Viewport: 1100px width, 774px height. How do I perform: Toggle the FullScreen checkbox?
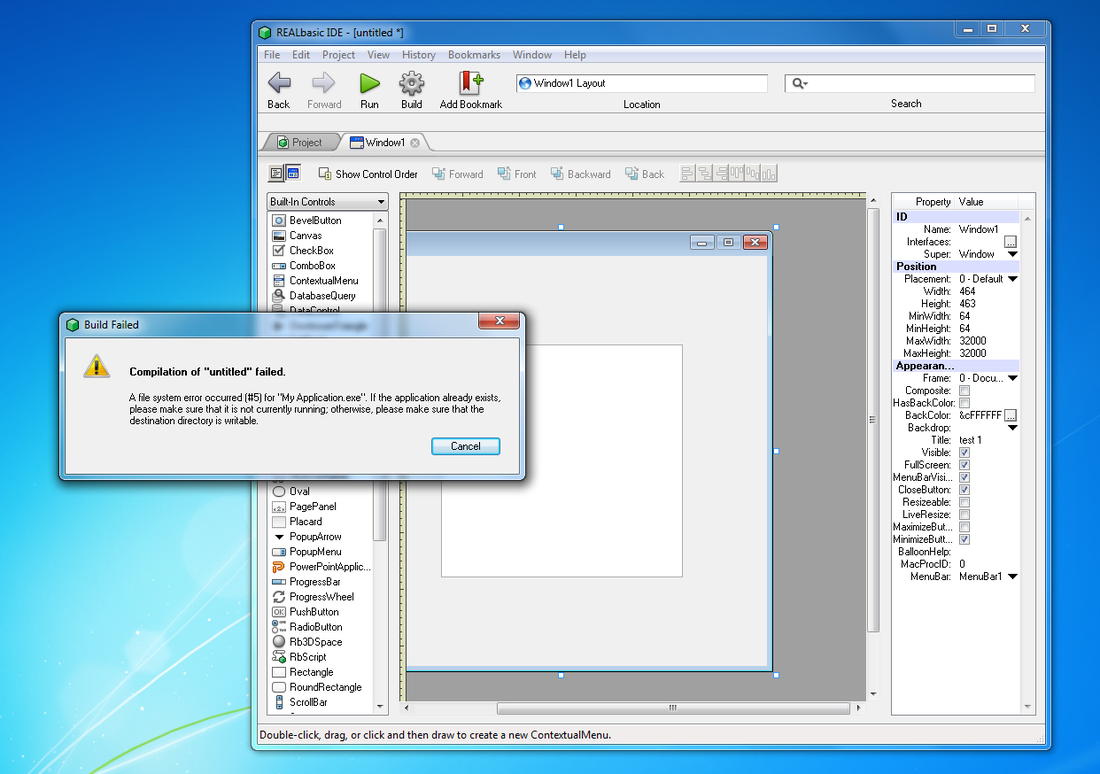click(965, 465)
